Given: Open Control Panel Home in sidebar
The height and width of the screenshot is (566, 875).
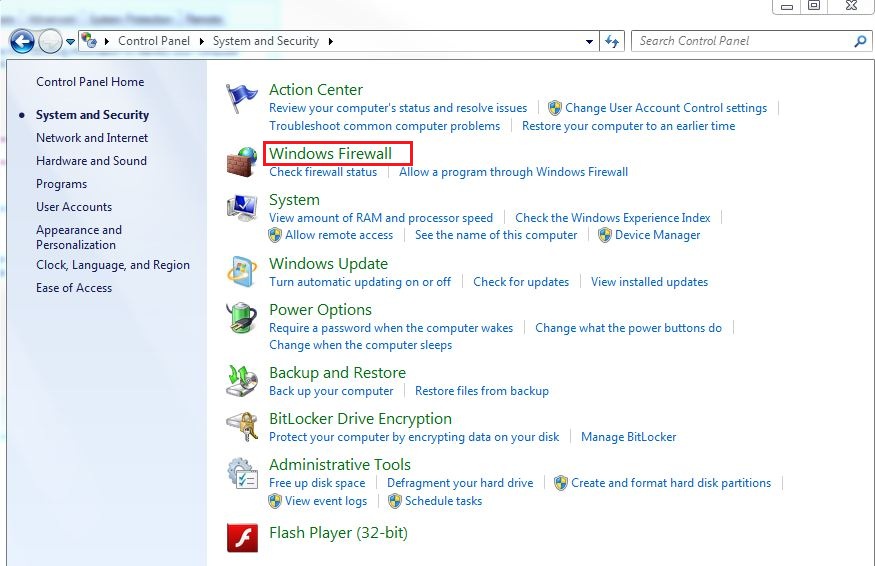Looking at the screenshot, I should [90, 82].
